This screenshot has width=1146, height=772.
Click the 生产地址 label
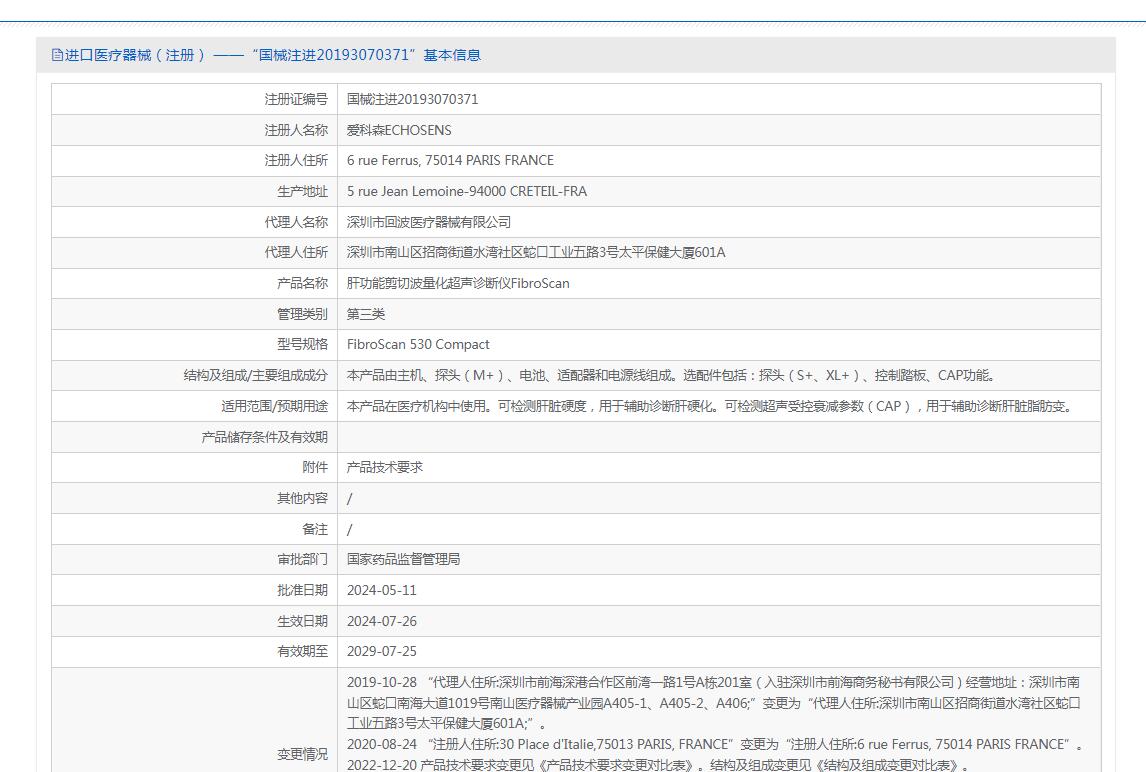pos(303,192)
